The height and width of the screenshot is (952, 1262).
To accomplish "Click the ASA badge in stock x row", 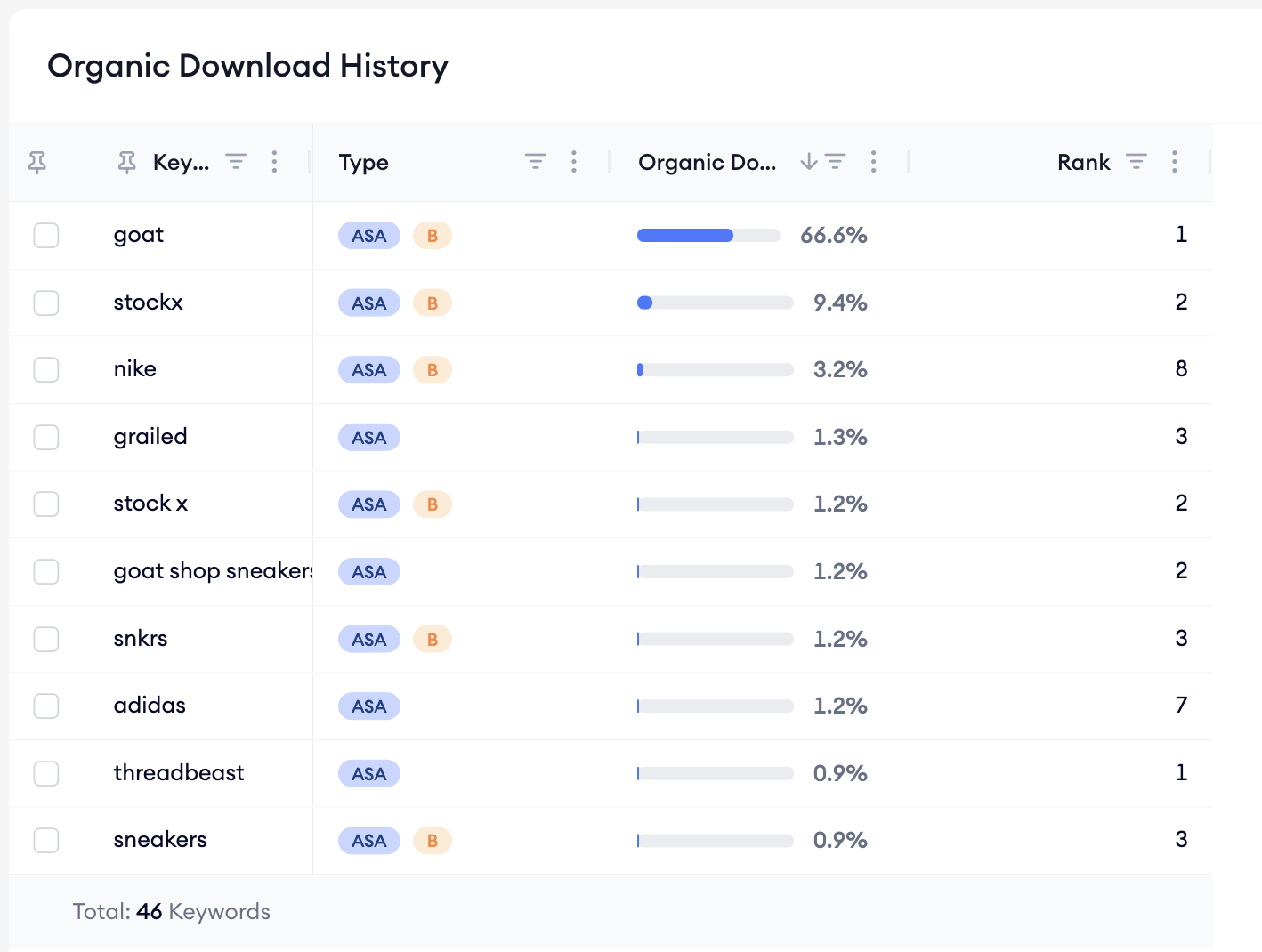I will pyautogui.click(x=369, y=504).
